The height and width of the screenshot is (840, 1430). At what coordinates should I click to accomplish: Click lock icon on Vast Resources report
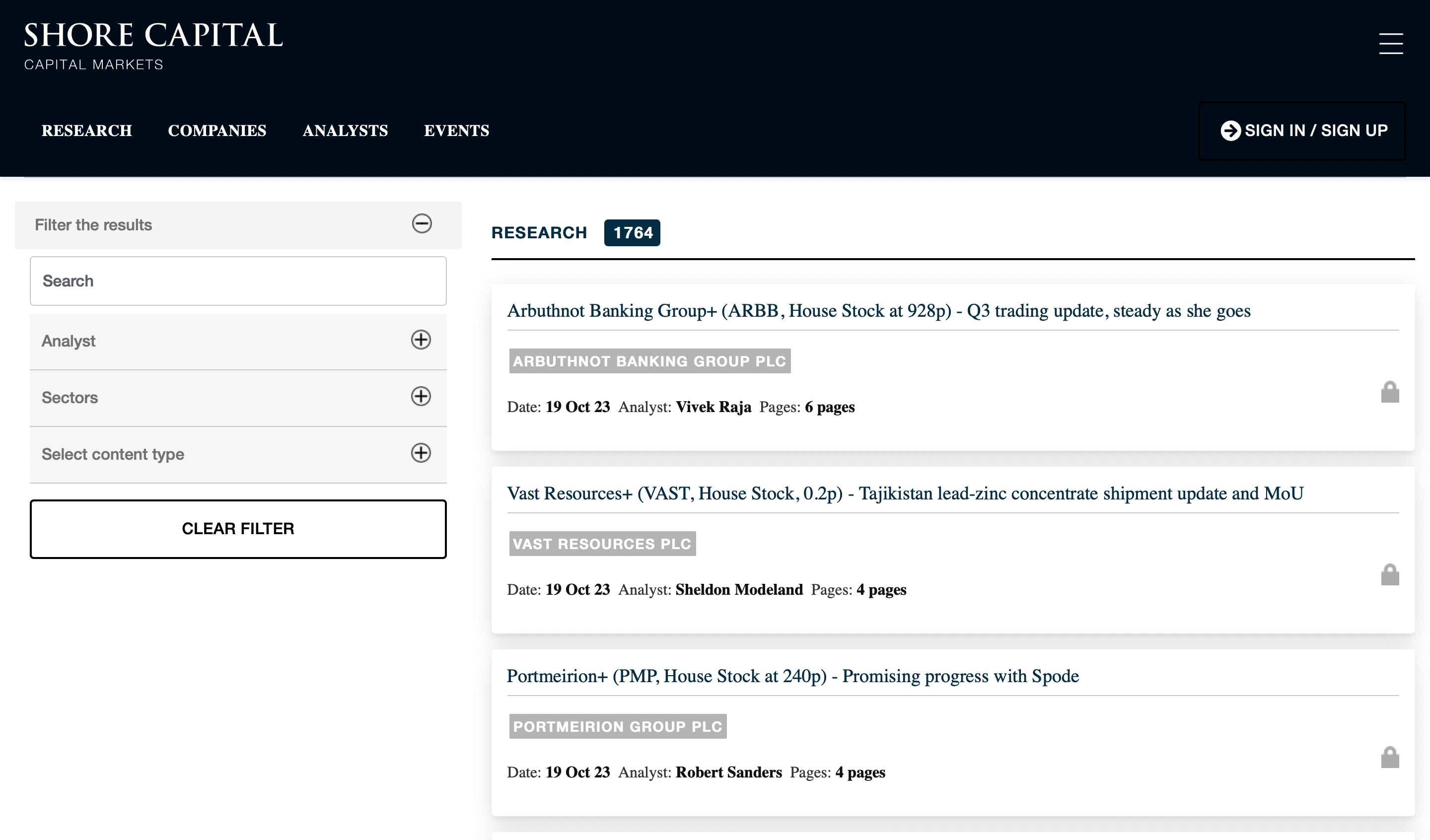[1390, 575]
